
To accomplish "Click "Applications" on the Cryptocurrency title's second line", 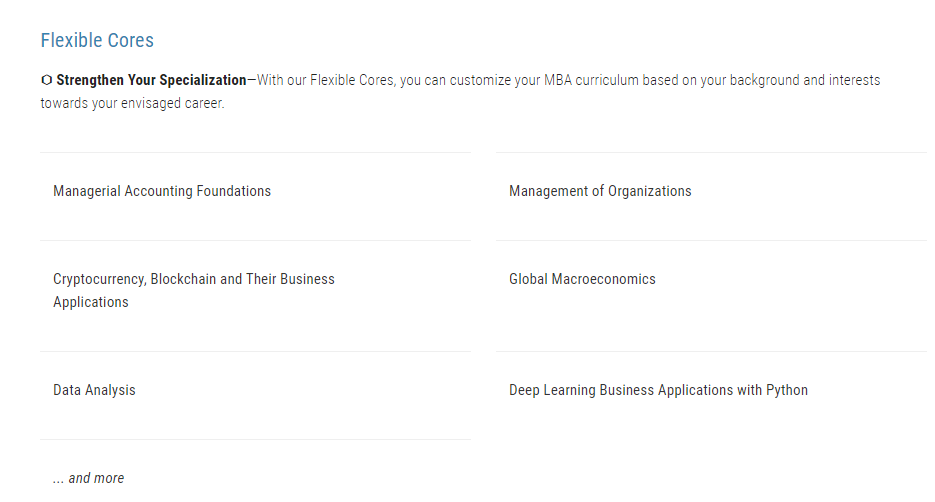I will (x=91, y=302).
